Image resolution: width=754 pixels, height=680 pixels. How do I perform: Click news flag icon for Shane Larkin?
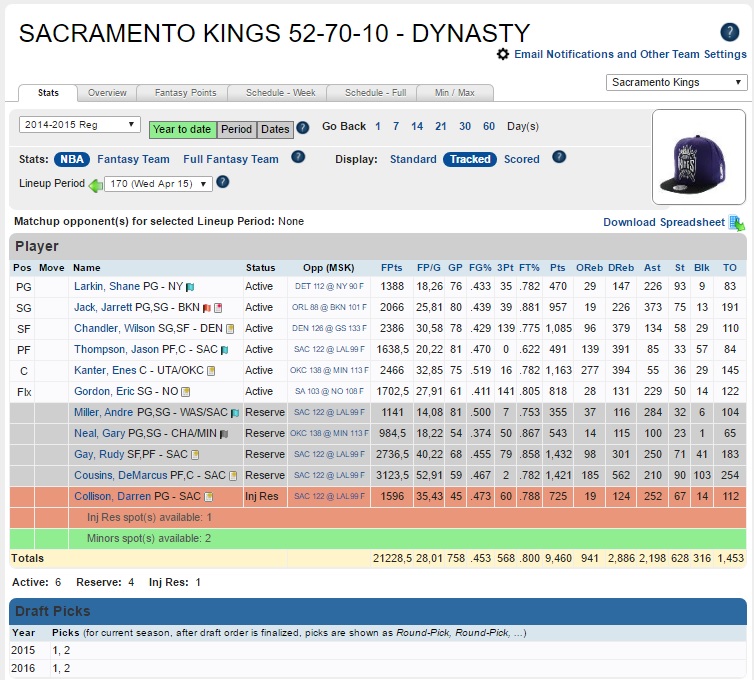point(190,287)
